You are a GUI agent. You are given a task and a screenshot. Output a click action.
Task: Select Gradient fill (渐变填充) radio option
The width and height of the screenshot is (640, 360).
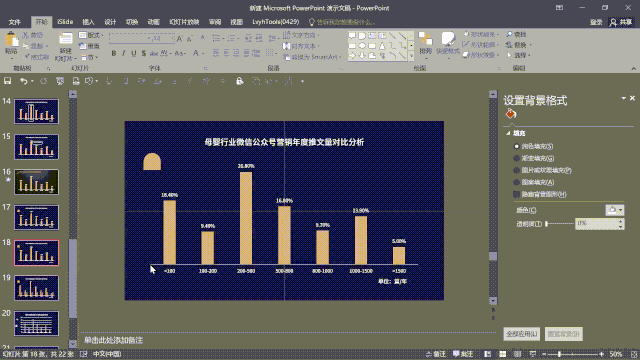[517, 158]
